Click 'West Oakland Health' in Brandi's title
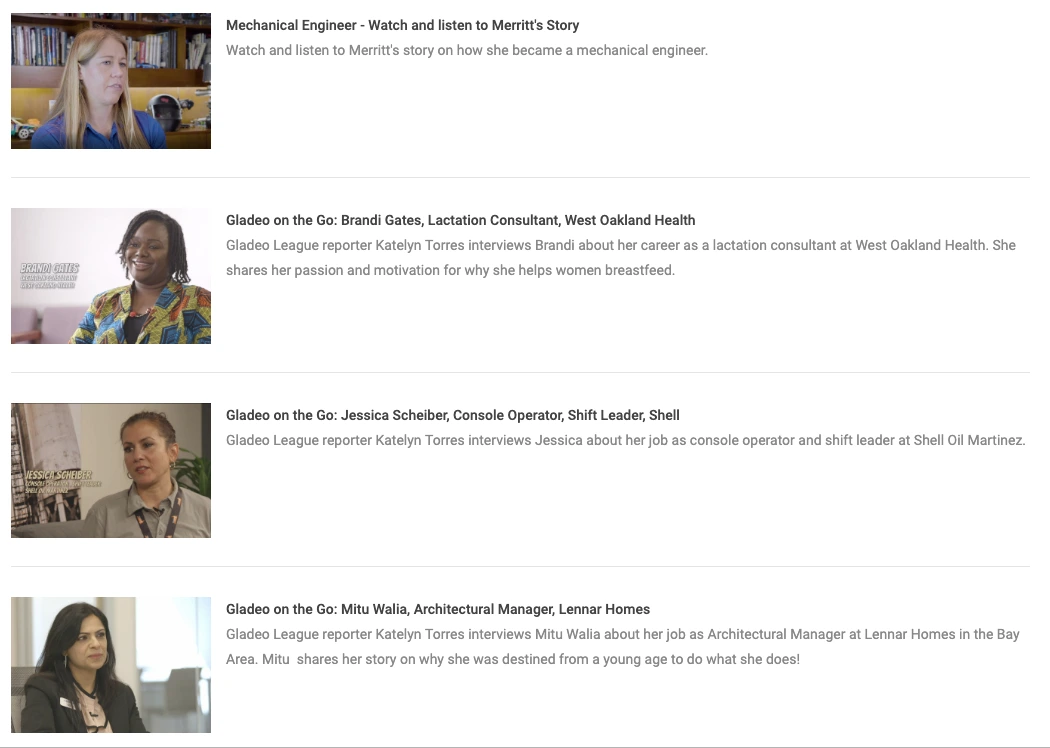 630,220
